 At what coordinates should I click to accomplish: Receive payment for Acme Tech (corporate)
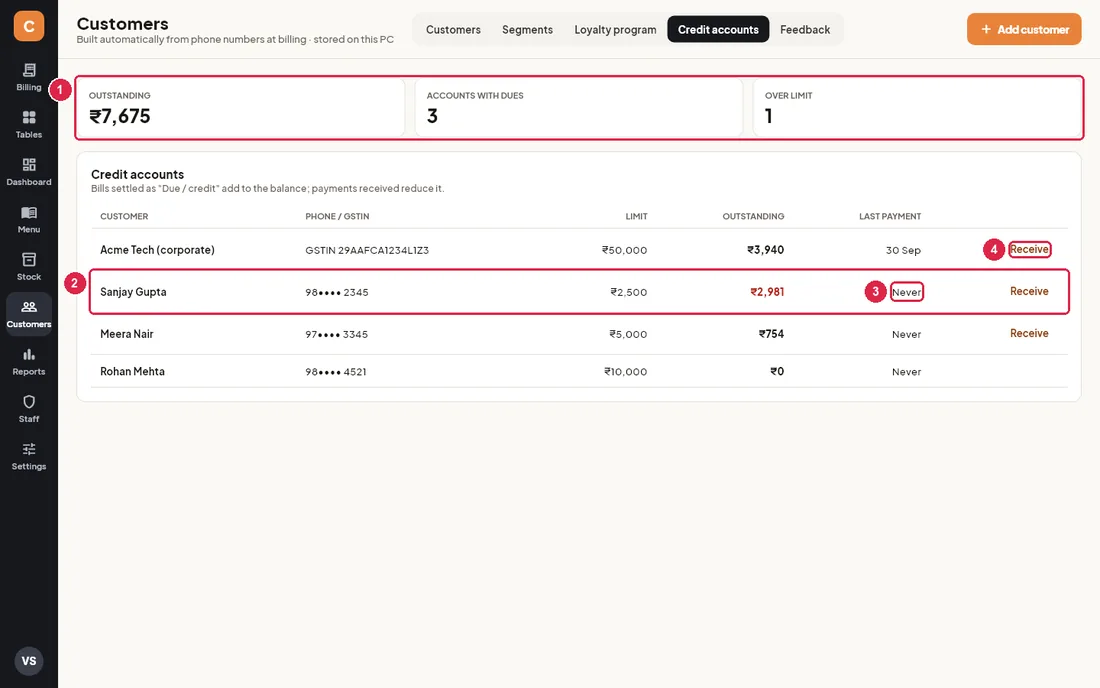tap(1029, 249)
